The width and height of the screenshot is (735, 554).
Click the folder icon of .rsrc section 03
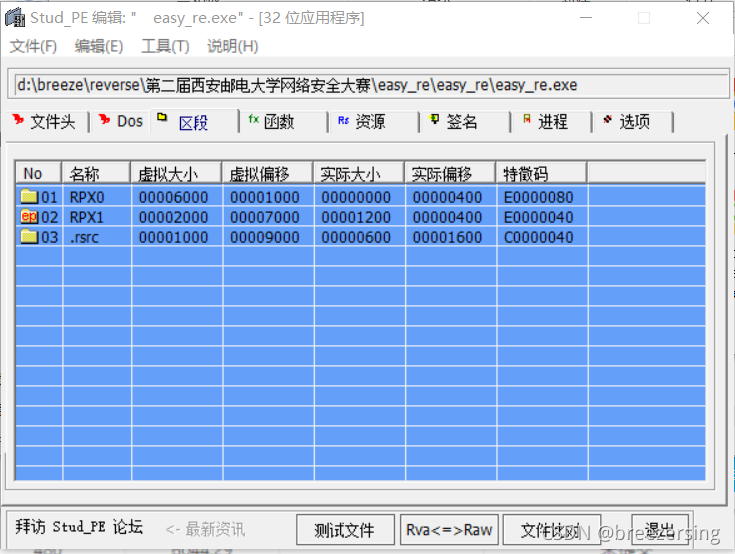29,236
